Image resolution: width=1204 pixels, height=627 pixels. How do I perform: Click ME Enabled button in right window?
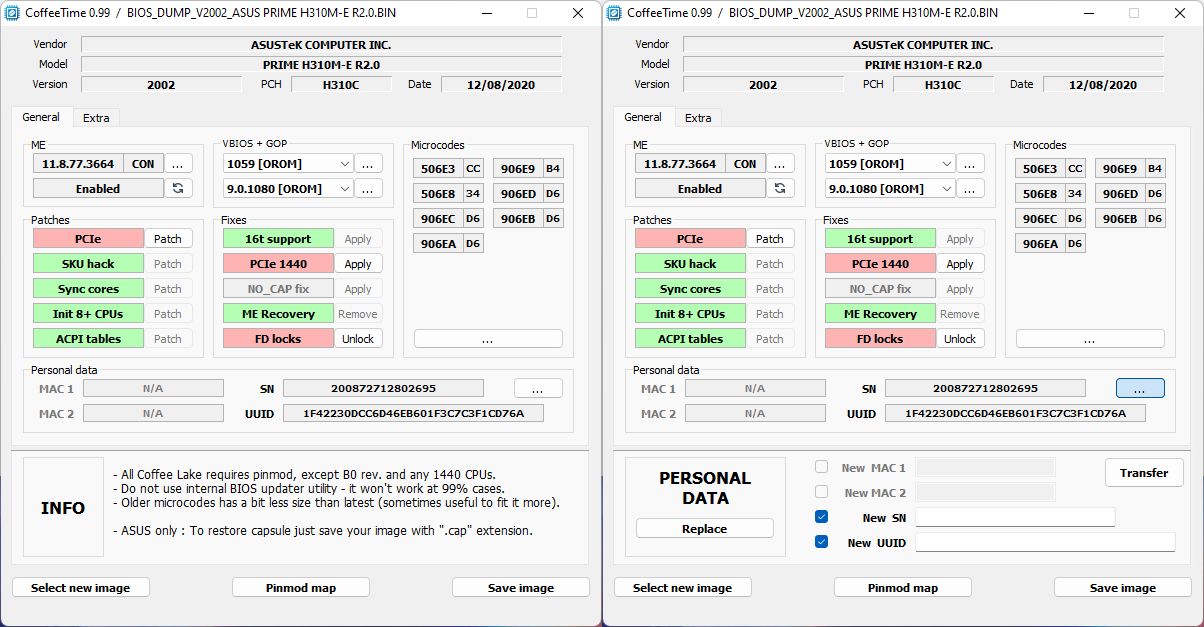pyautogui.click(x=700, y=188)
